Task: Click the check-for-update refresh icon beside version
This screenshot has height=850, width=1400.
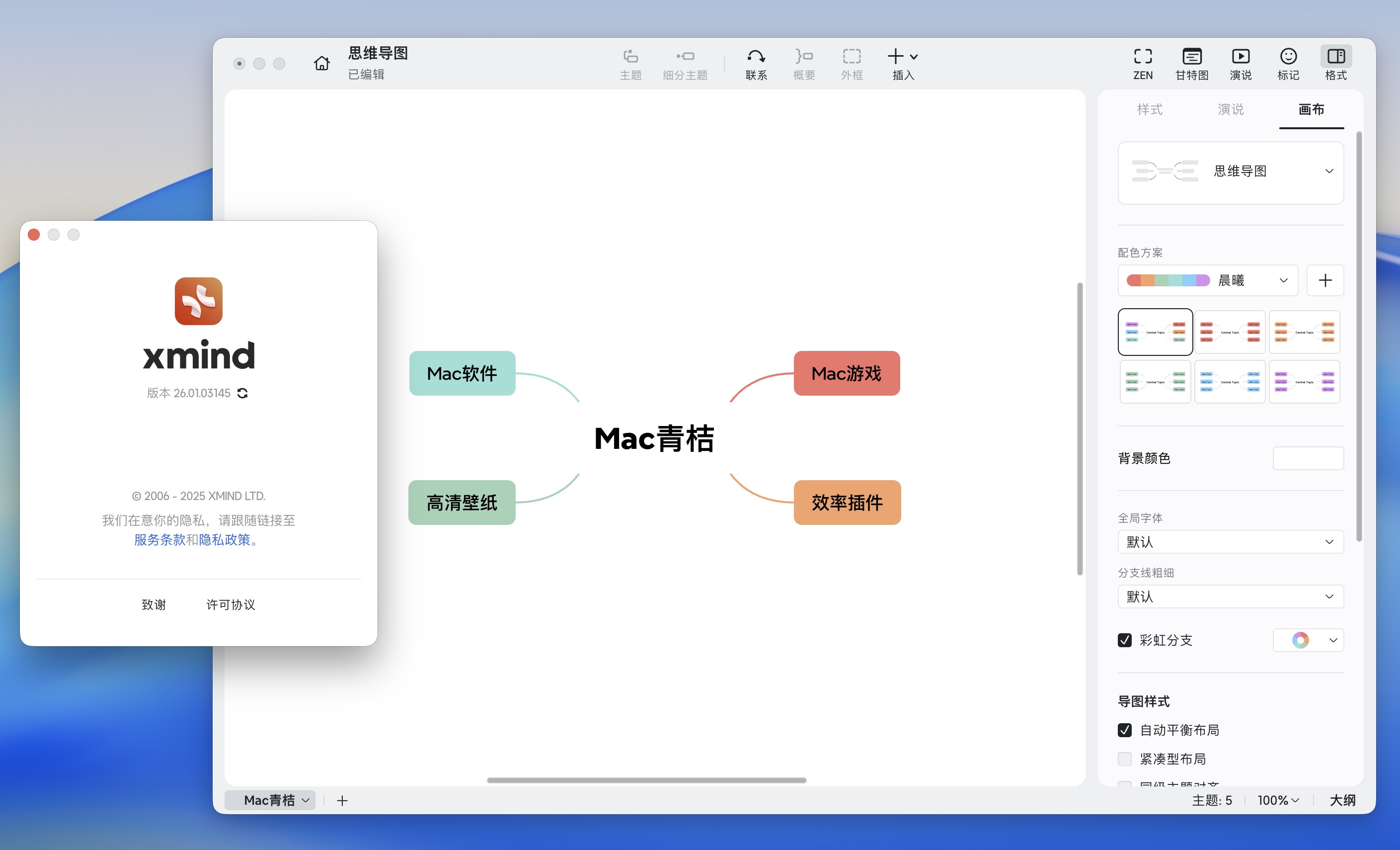Action: pyautogui.click(x=242, y=393)
